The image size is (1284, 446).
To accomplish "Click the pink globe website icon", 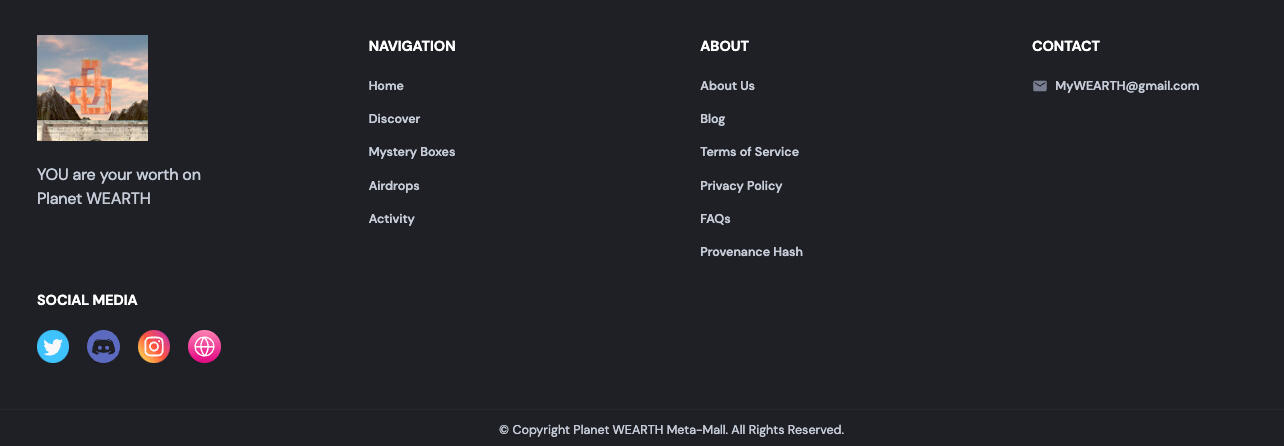I will [204, 347].
